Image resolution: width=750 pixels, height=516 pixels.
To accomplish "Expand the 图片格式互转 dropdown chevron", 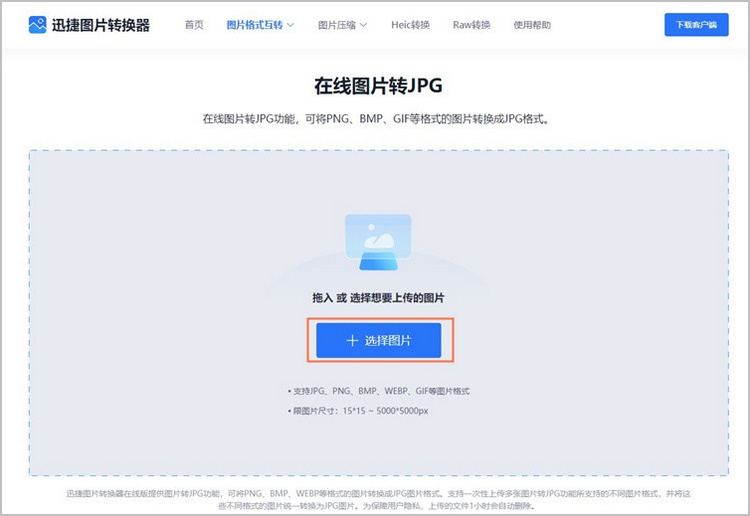I will [290, 25].
